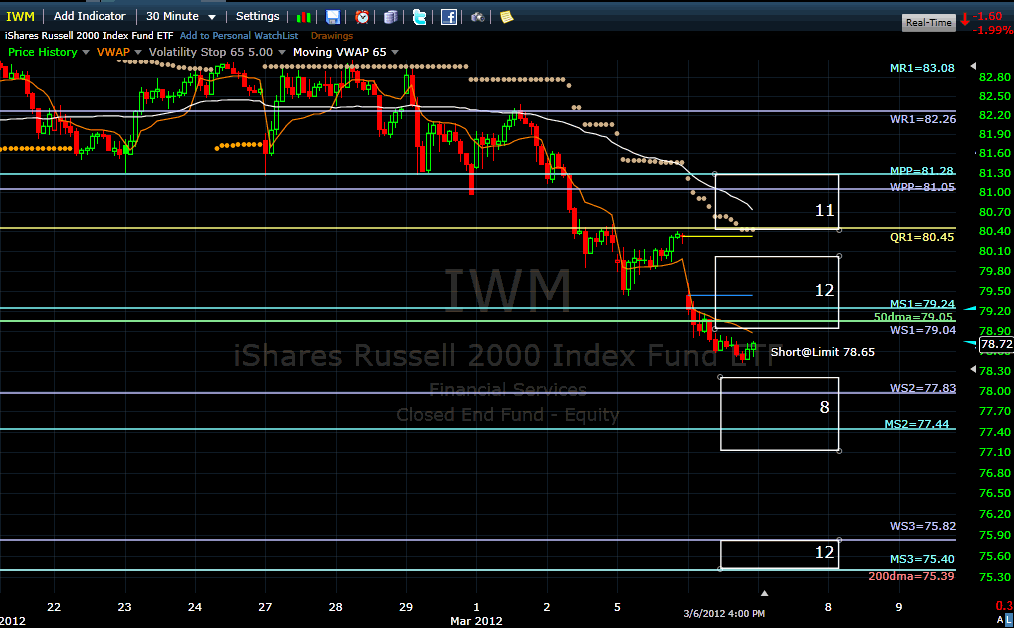Expand the Moving VWAP 65 dropdown arrow

(394, 52)
